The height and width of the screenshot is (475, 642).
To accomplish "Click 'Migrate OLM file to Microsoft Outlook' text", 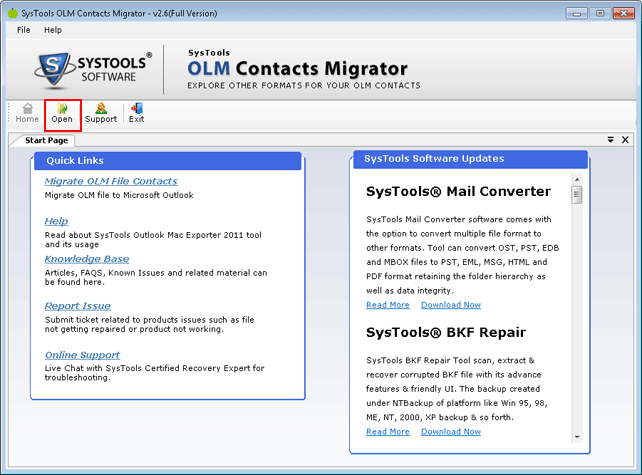I will pyautogui.click(x=119, y=195).
